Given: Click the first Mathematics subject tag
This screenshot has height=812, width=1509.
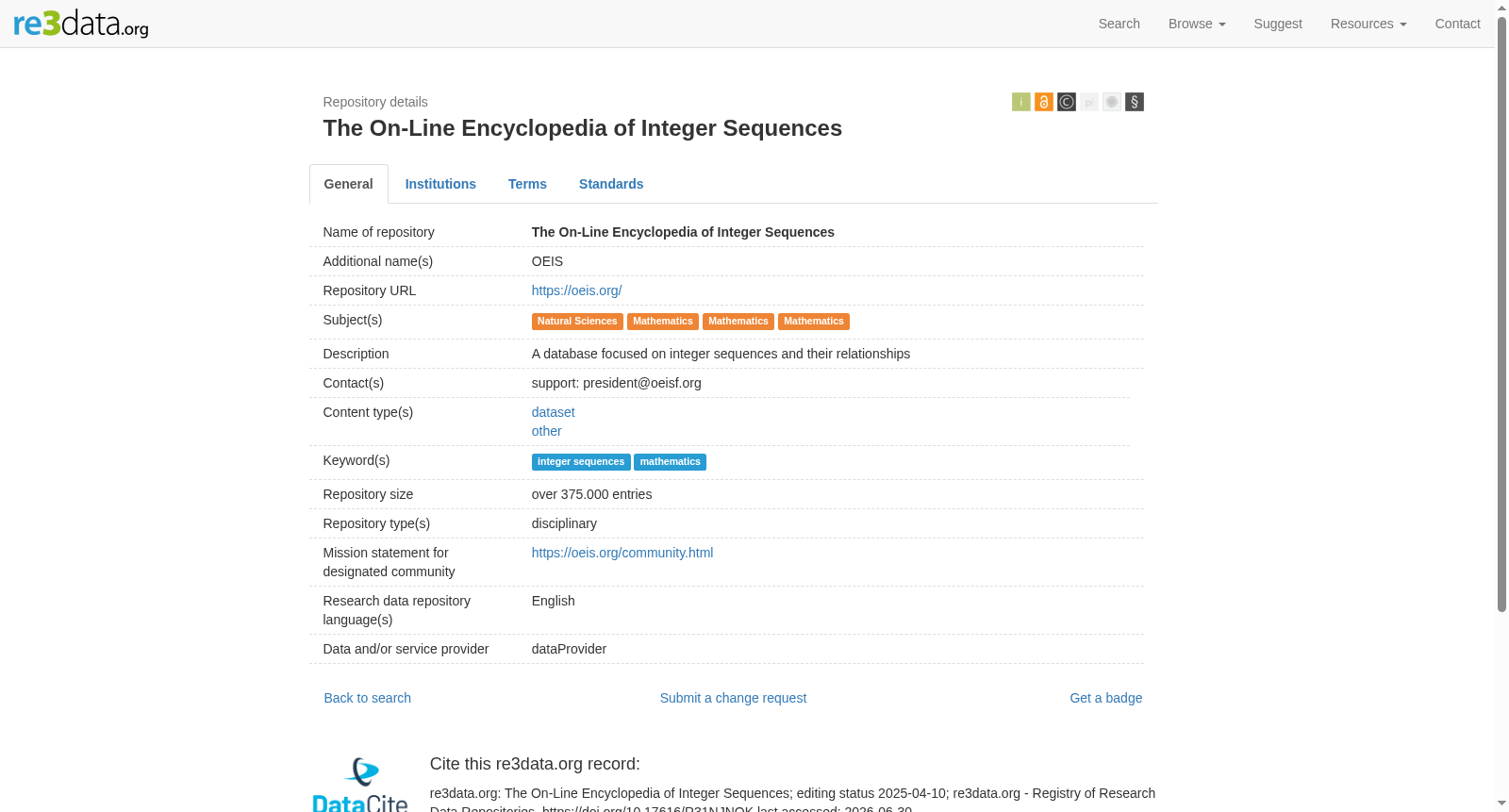Looking at the screenshot, I should 663,322.
